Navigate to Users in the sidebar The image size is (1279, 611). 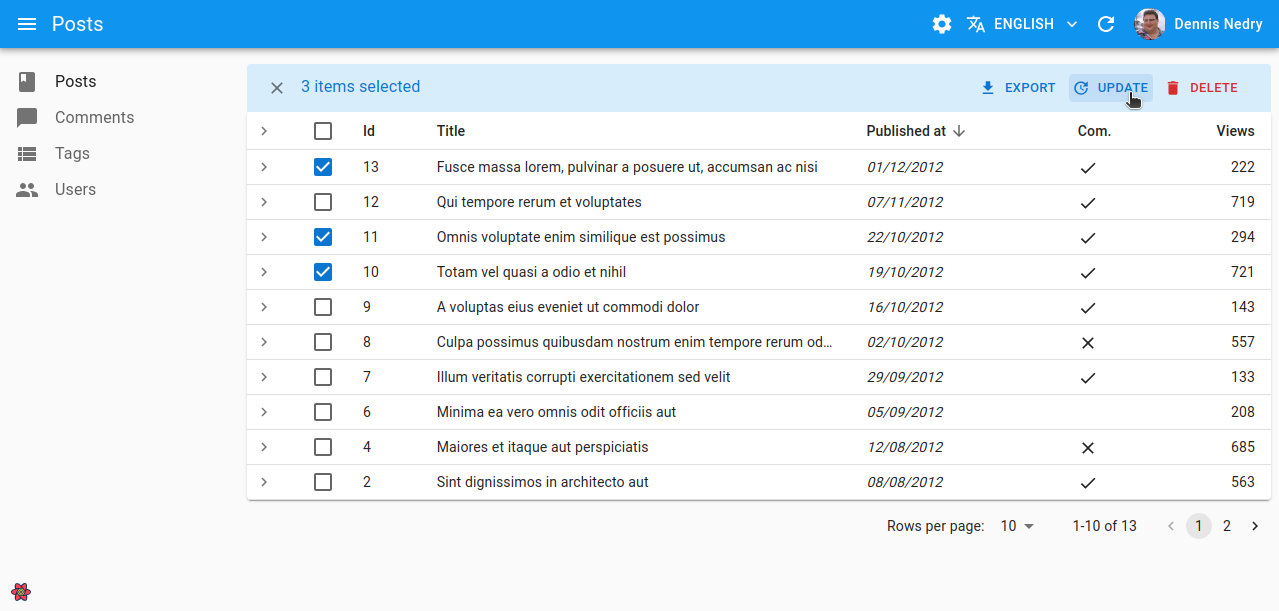tap(76, 190)
